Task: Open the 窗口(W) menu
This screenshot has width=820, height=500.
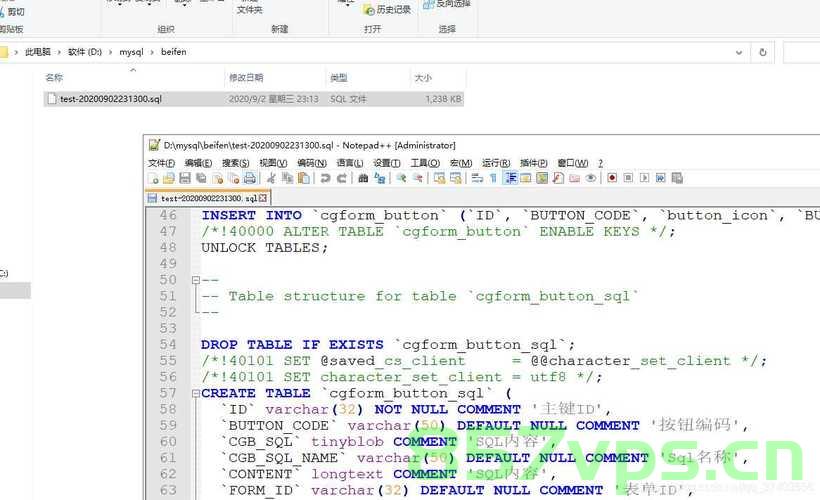Action: coord(573,163)
